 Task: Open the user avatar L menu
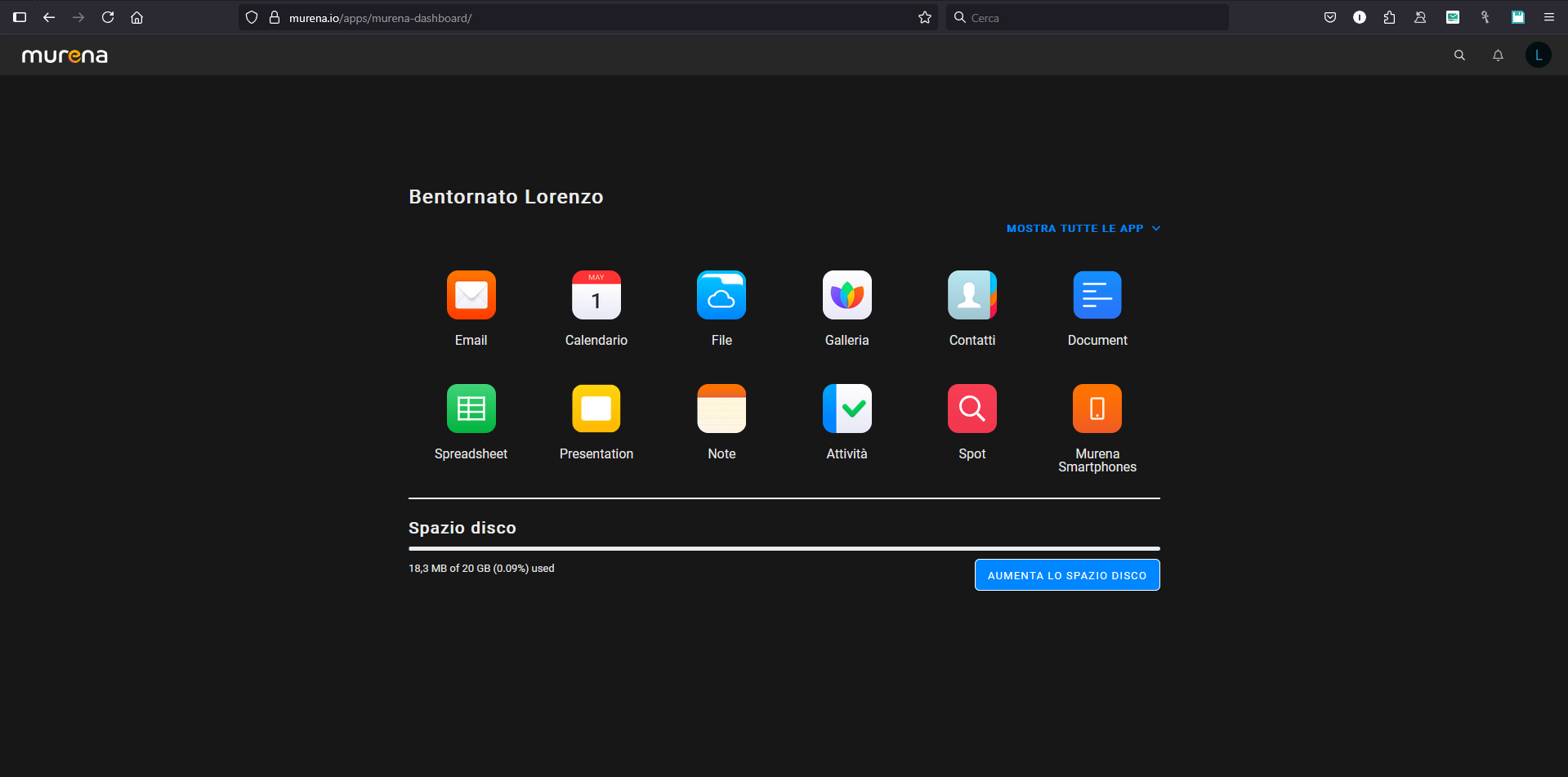(1539, 55)
